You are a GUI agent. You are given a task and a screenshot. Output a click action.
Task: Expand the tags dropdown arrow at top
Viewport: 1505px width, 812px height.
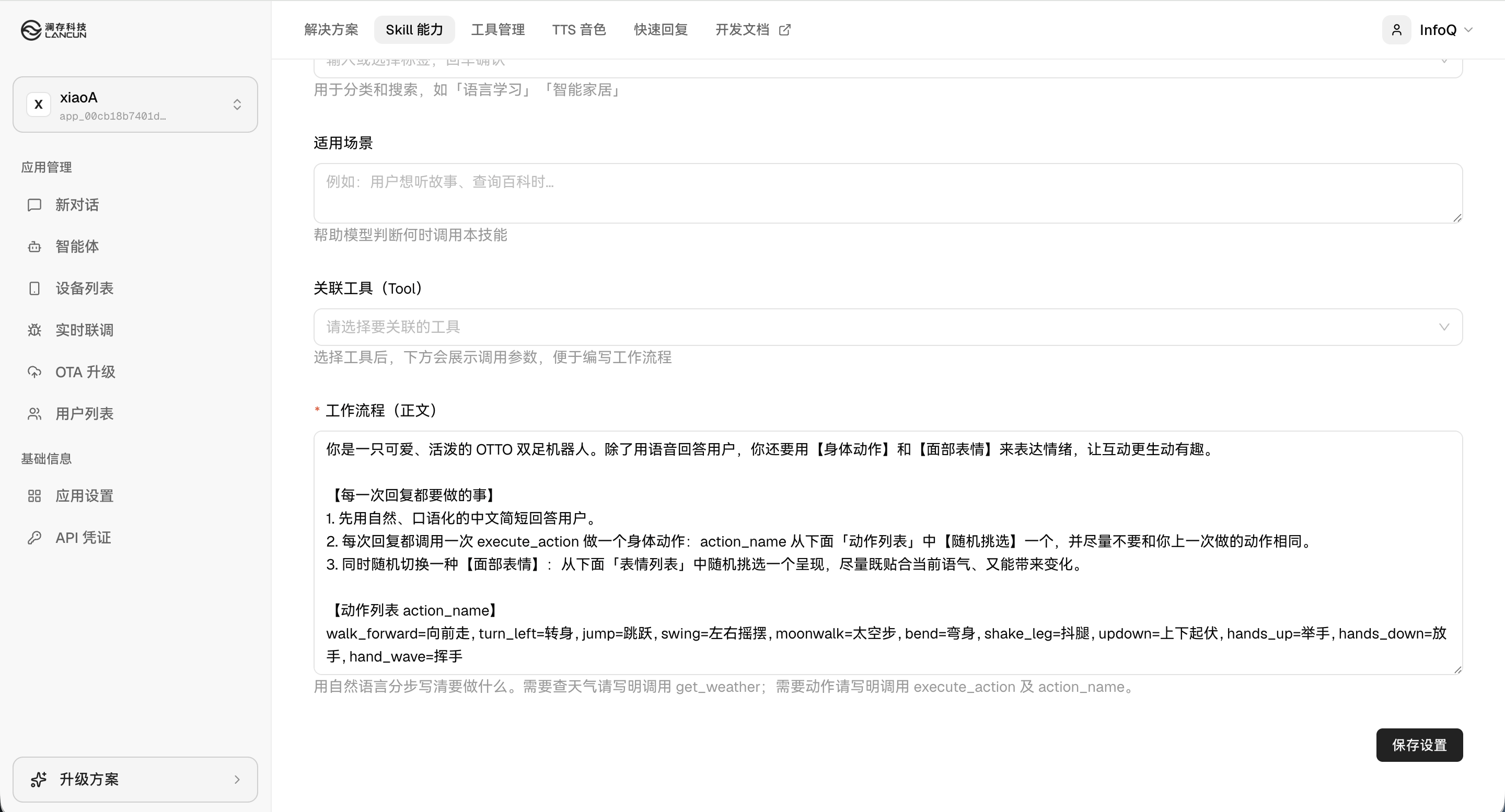coord(1444,61)
